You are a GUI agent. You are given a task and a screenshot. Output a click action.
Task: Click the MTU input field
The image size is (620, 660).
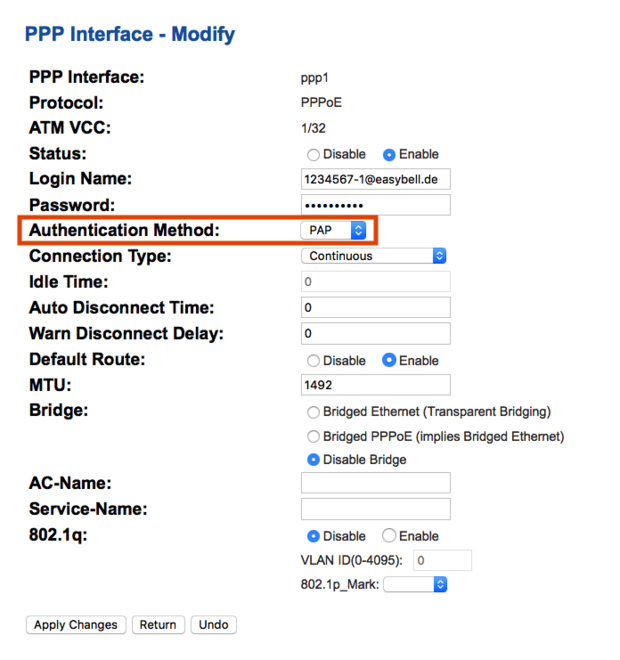pos(375,385)
